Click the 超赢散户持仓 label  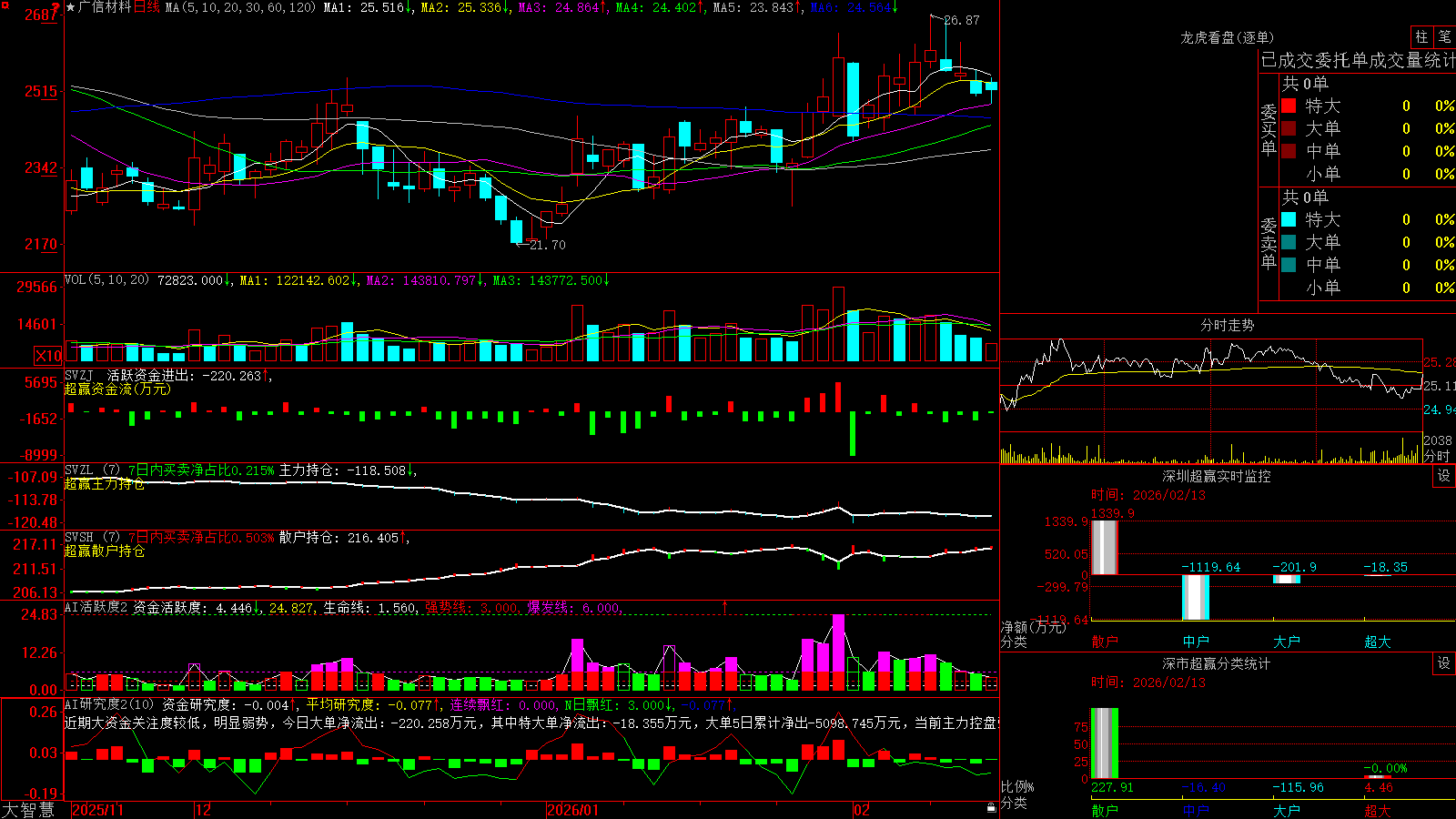tap(105, 551)
